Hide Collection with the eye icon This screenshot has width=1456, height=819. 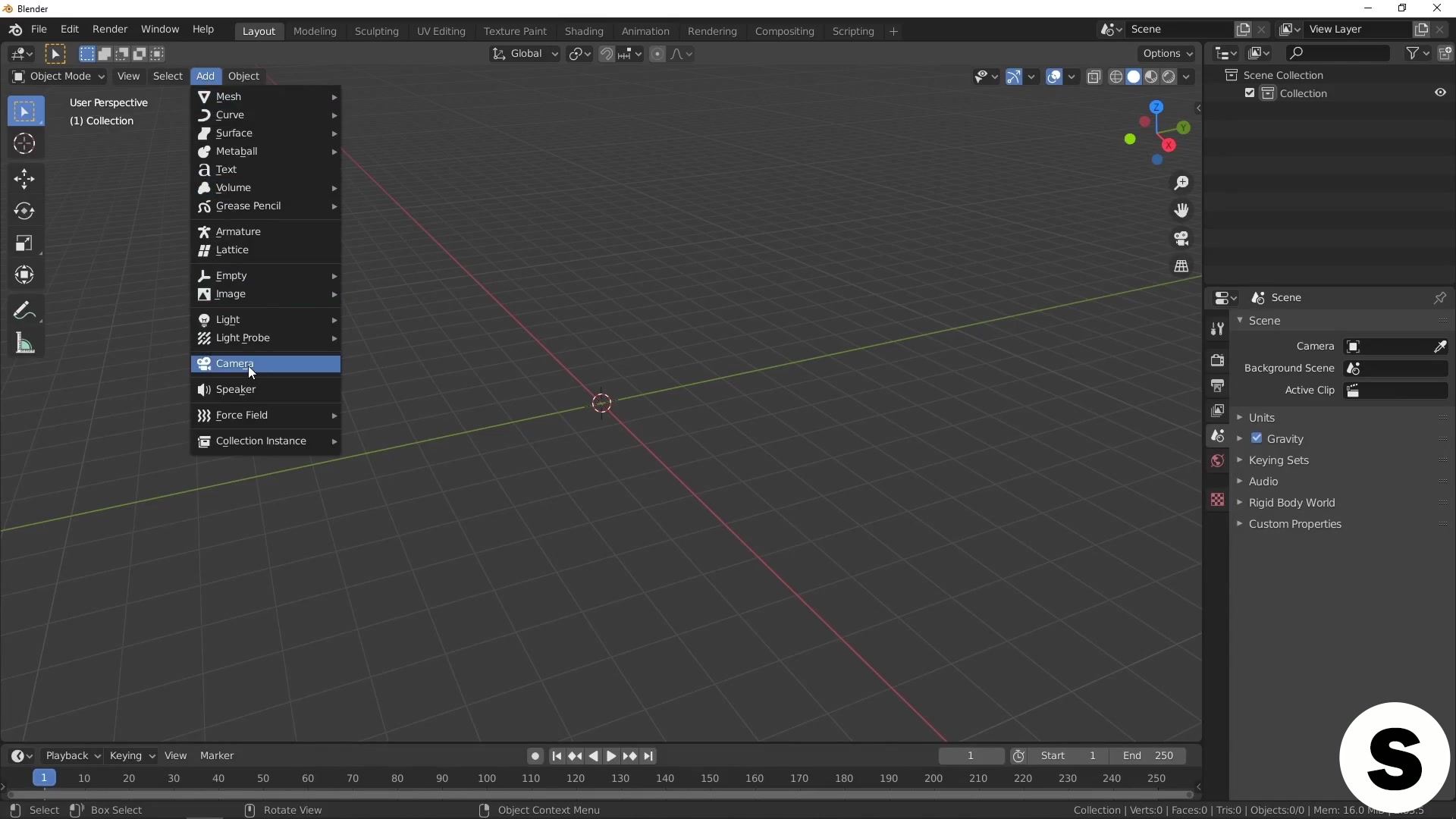(x=1440, y=93)
